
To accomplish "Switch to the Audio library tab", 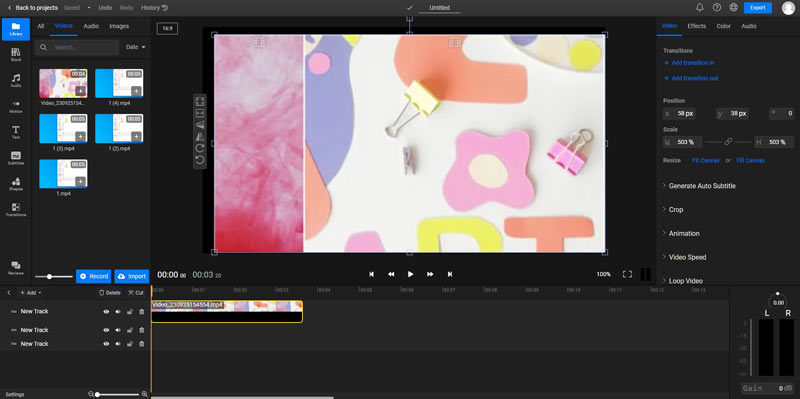I will pyautogui.click(x=91, y=26).
